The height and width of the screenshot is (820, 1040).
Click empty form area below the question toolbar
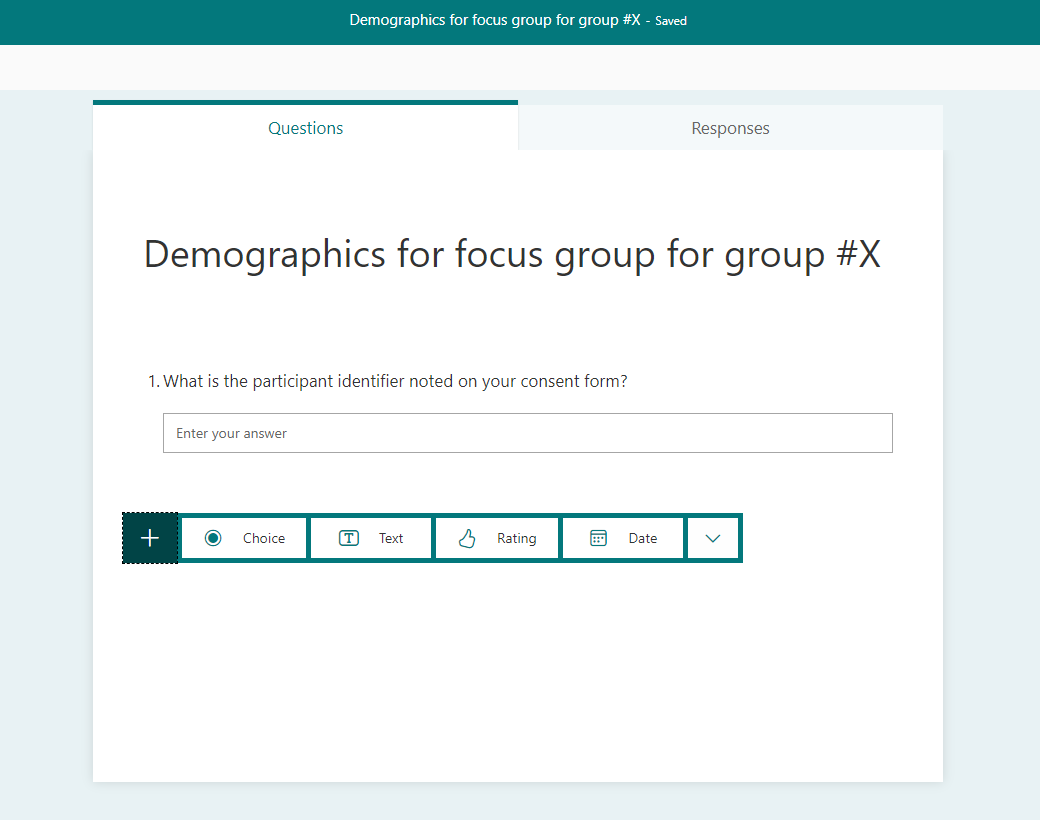[517, 670]
